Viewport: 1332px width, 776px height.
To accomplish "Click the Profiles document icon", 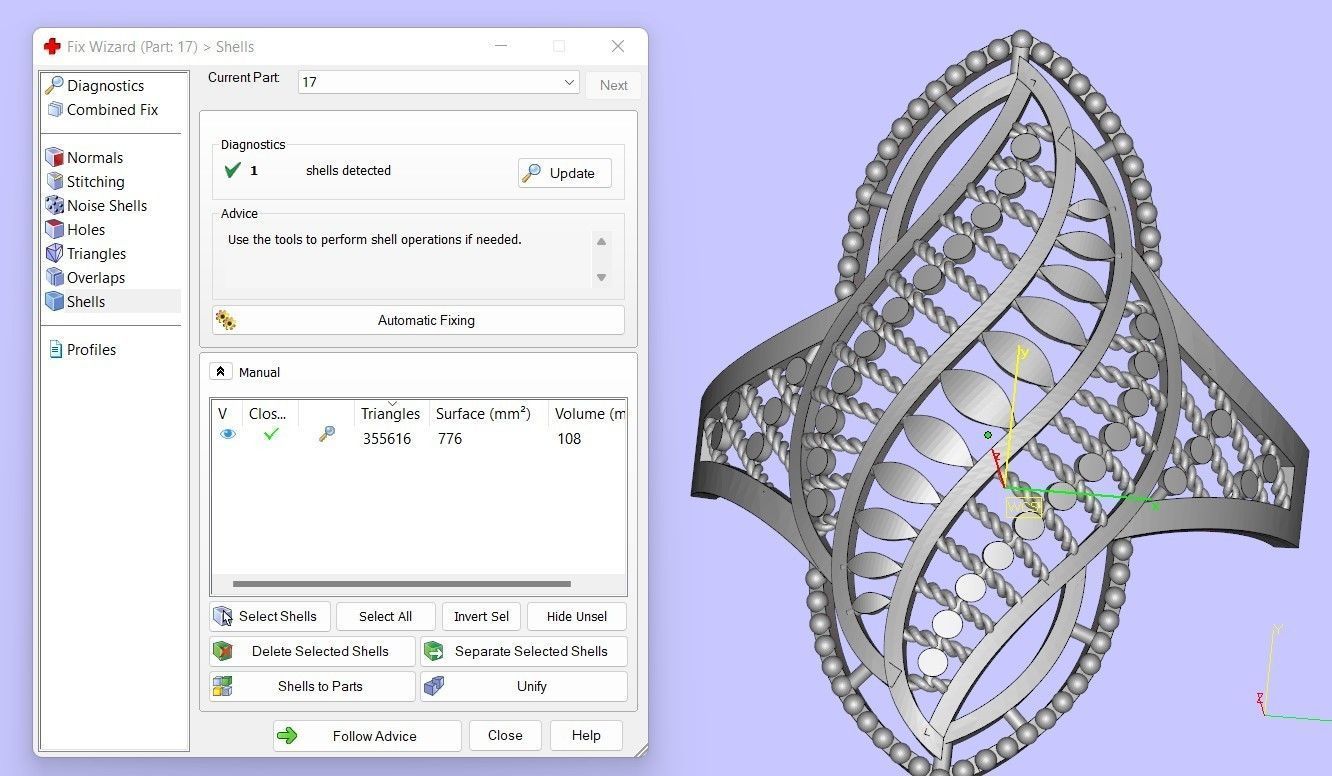I will [x=56, y=350].
